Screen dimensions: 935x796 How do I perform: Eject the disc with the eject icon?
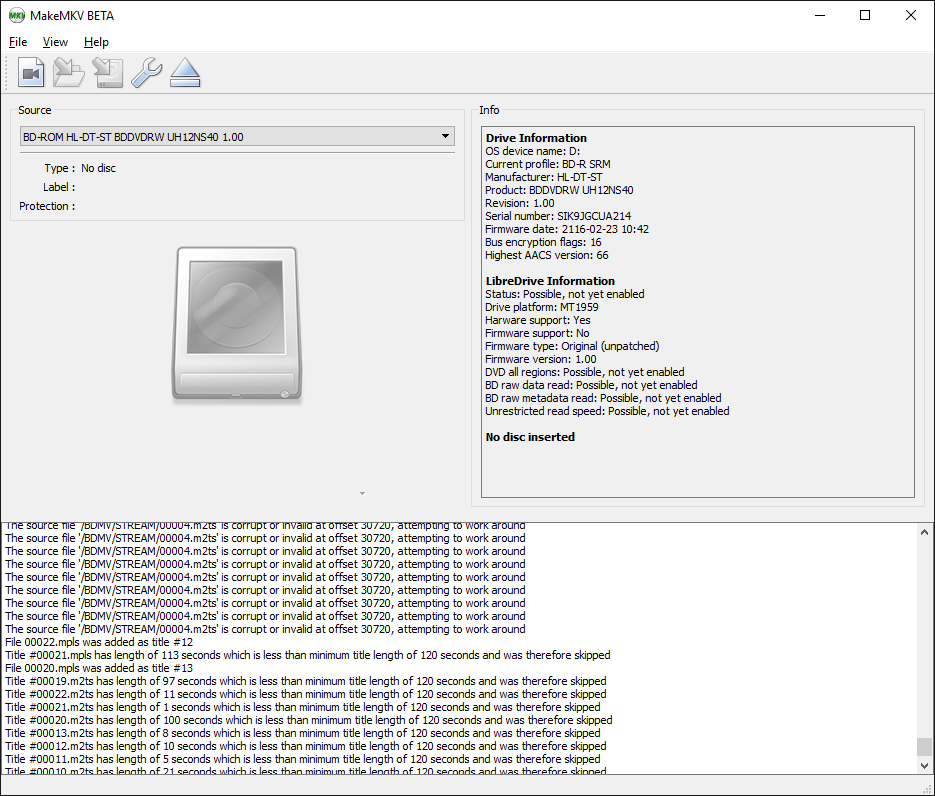tap(185, 73)
